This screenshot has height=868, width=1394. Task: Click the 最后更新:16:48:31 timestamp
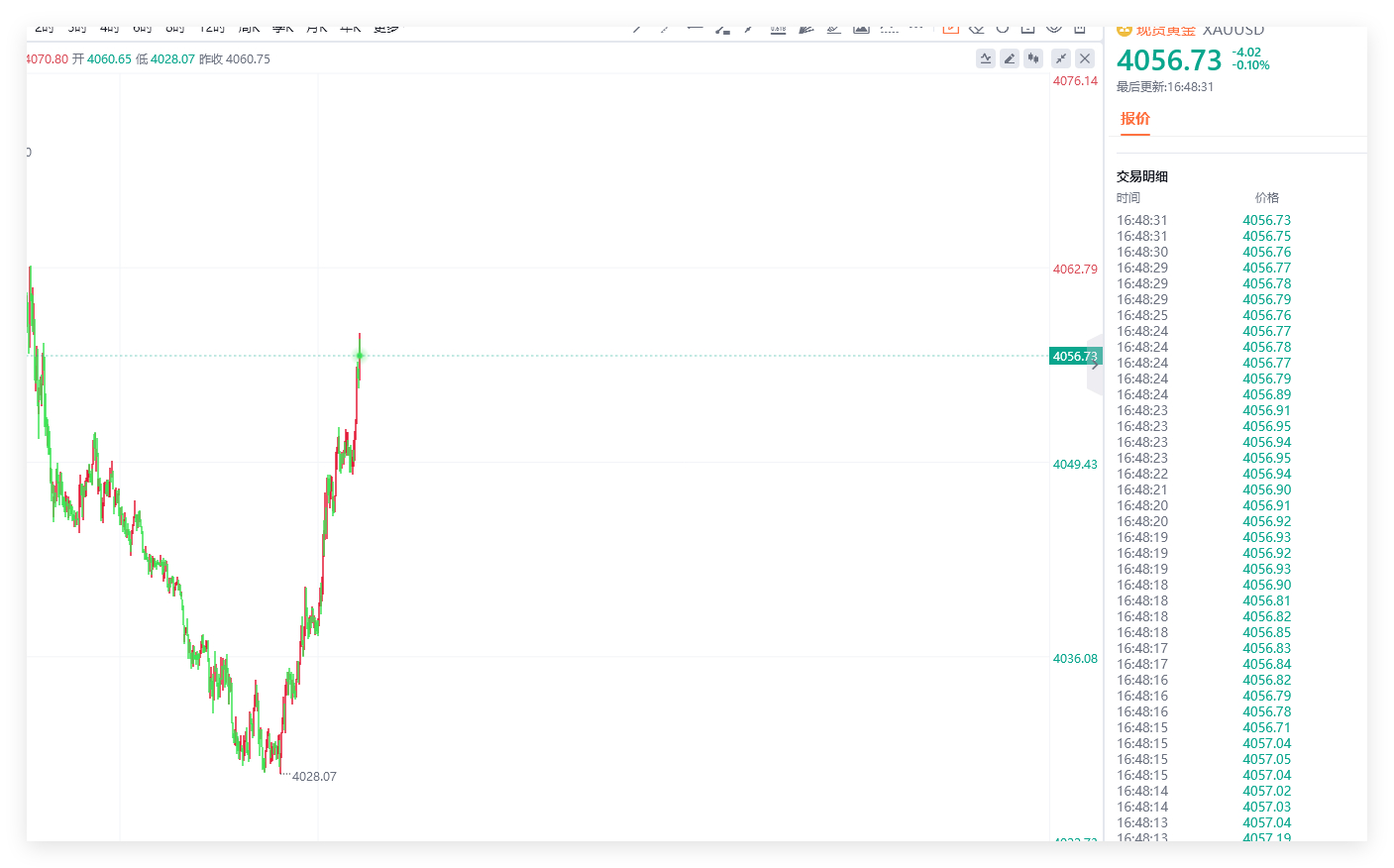(1165, 87)
